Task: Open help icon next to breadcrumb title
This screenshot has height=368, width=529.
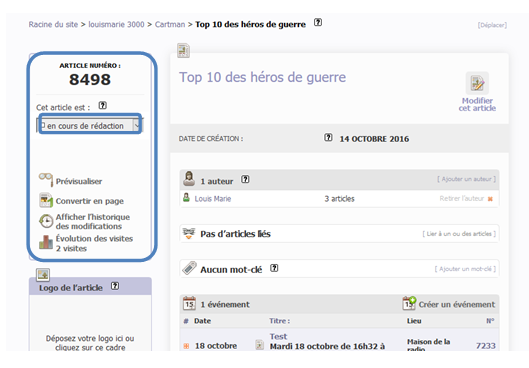Action: [318, 23]
